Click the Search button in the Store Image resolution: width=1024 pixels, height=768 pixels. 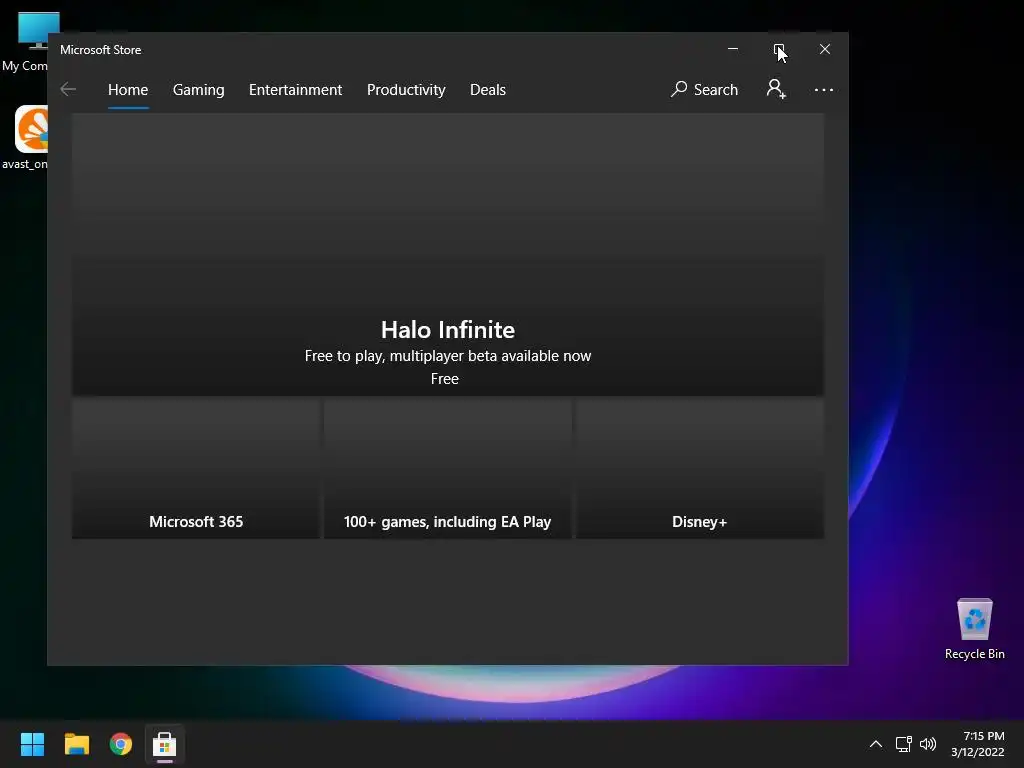tap(704, 89)
